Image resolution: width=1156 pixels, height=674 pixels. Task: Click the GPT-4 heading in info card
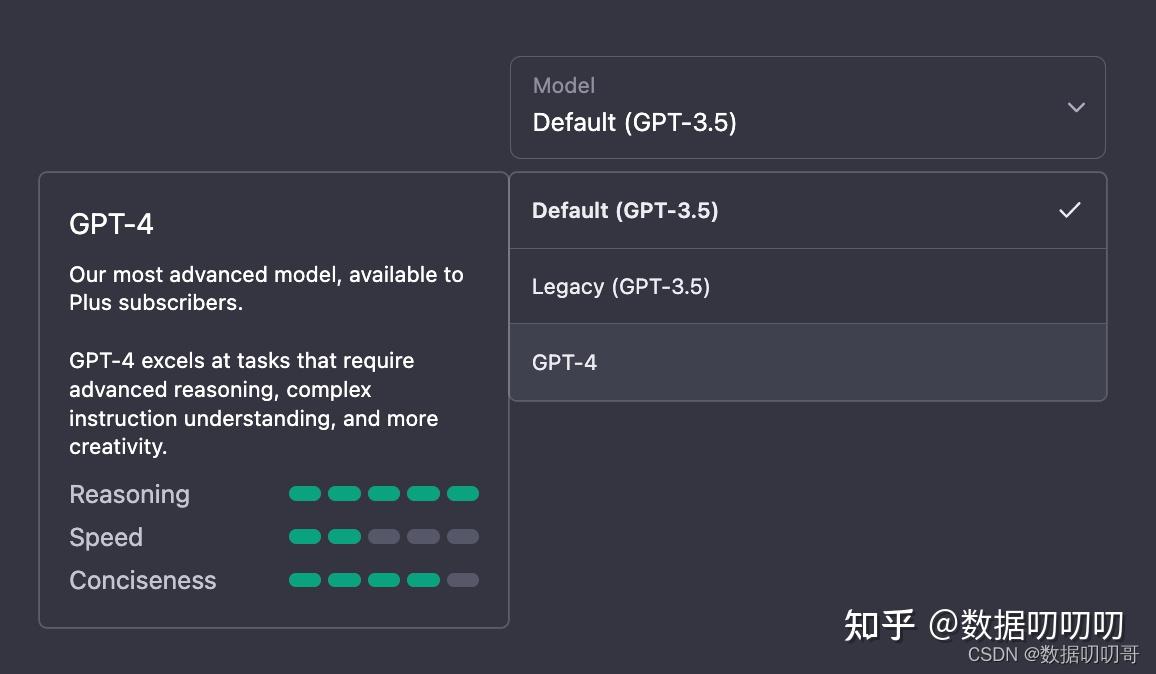(111, 224)
